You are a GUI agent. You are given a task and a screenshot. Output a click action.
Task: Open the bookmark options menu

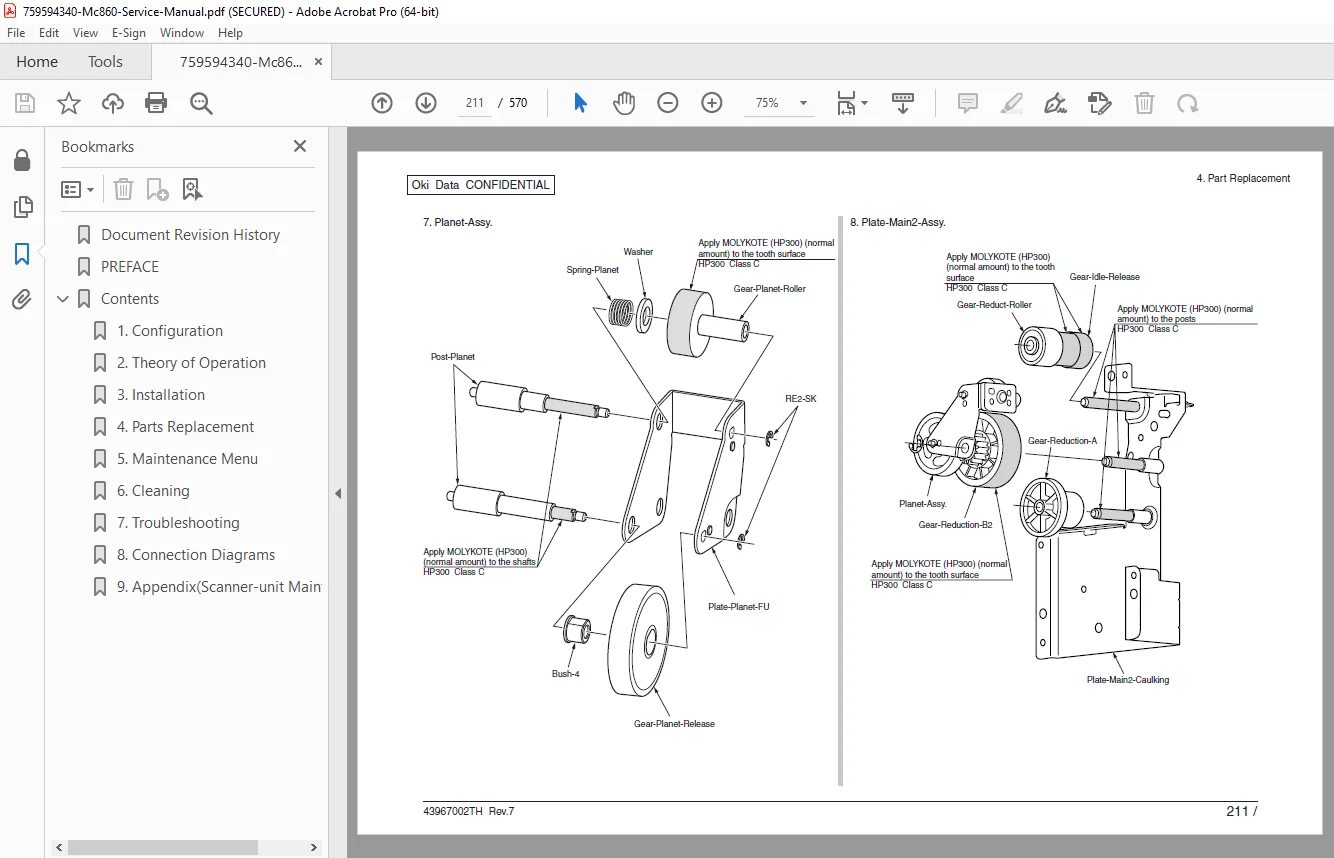(78, 189)
